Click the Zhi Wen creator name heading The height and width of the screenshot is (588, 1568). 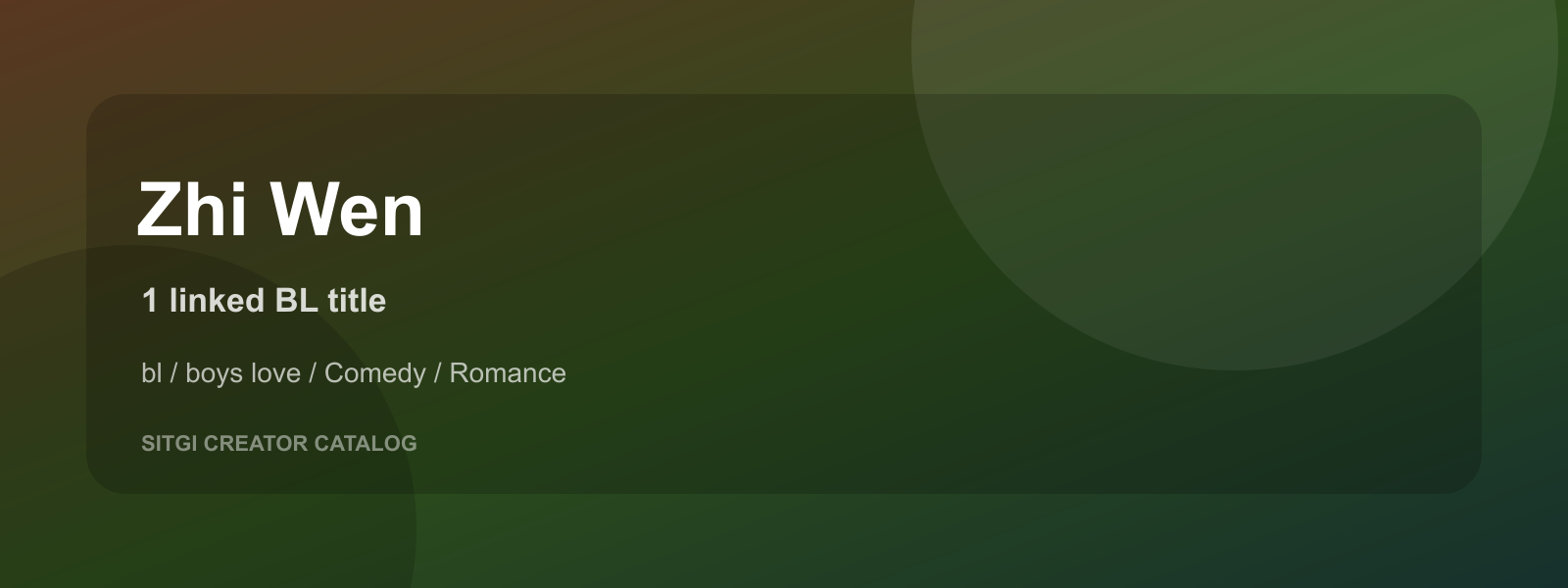point(280,210)
